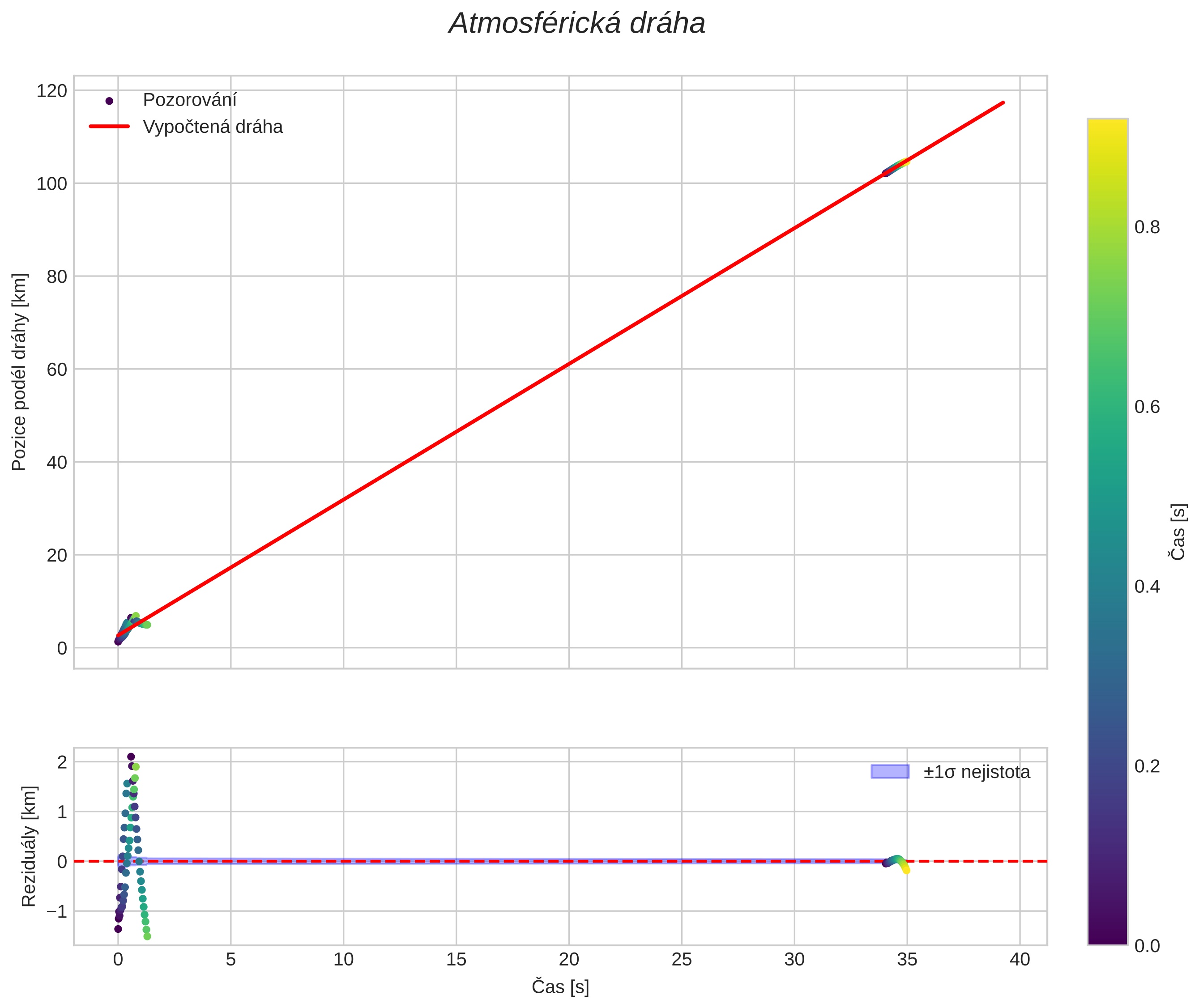Click the upper end of the red trajectory line
1199x1008 pixels.
pos(1003,103)
